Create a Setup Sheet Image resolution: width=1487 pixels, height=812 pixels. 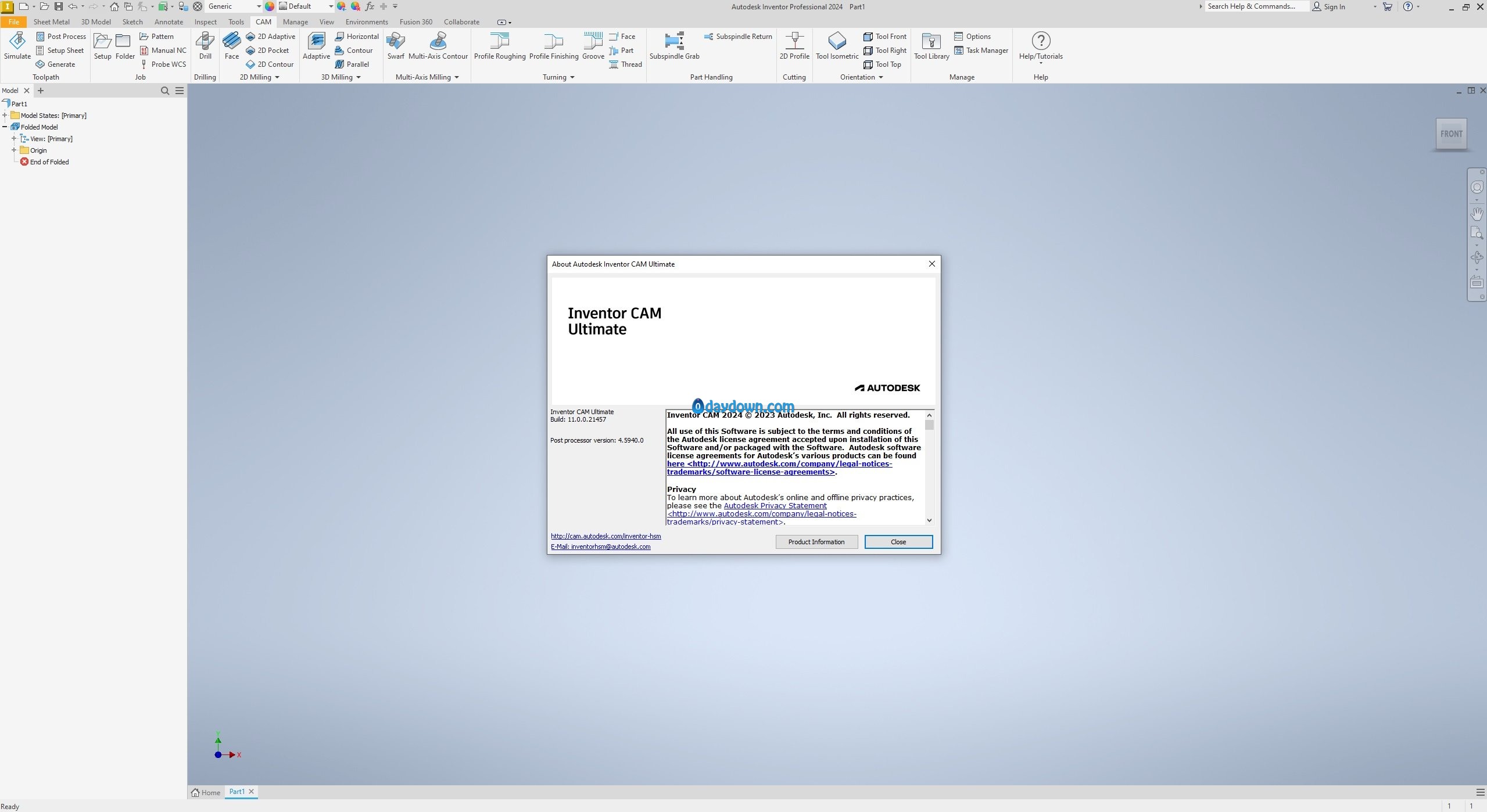click(x=60, y=51)
